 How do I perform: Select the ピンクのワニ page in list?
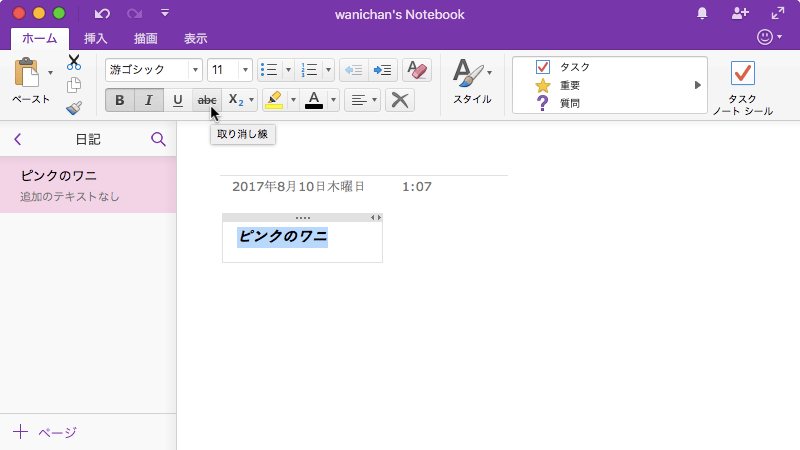click(x=88, y=185)
